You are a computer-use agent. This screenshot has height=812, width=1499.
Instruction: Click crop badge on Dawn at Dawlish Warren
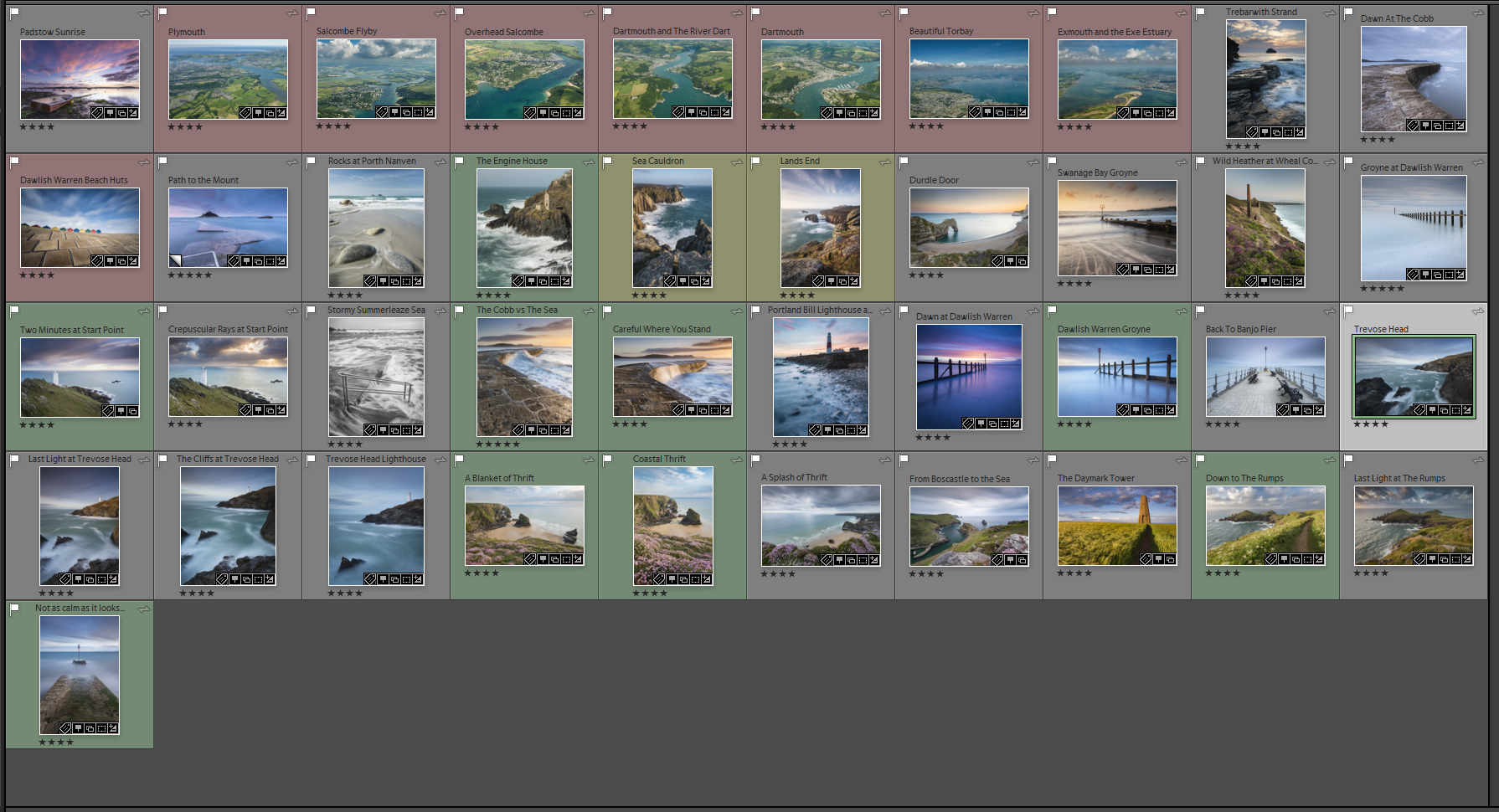click(1004, 423)
